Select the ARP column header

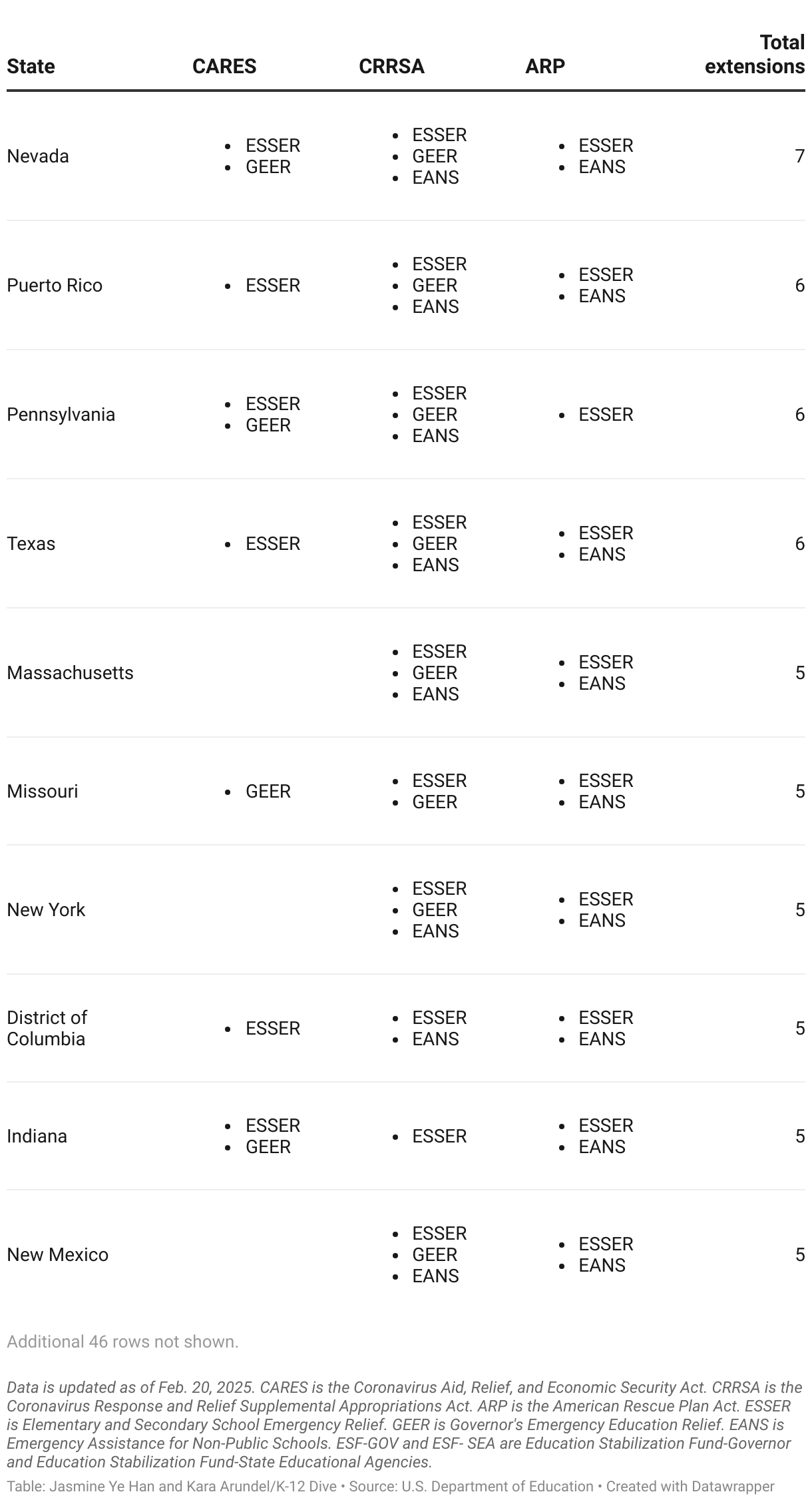(x=545, y=66)
